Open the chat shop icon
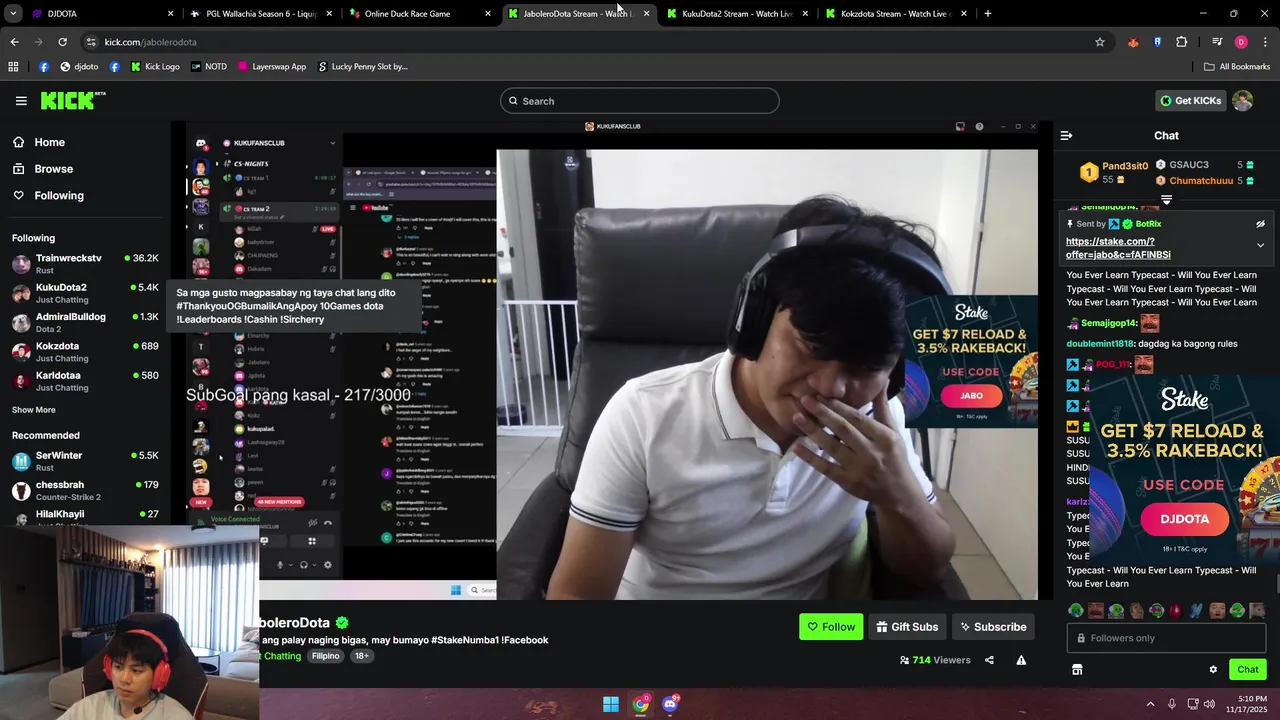The image size is (1280, 720). point(1077,670)
